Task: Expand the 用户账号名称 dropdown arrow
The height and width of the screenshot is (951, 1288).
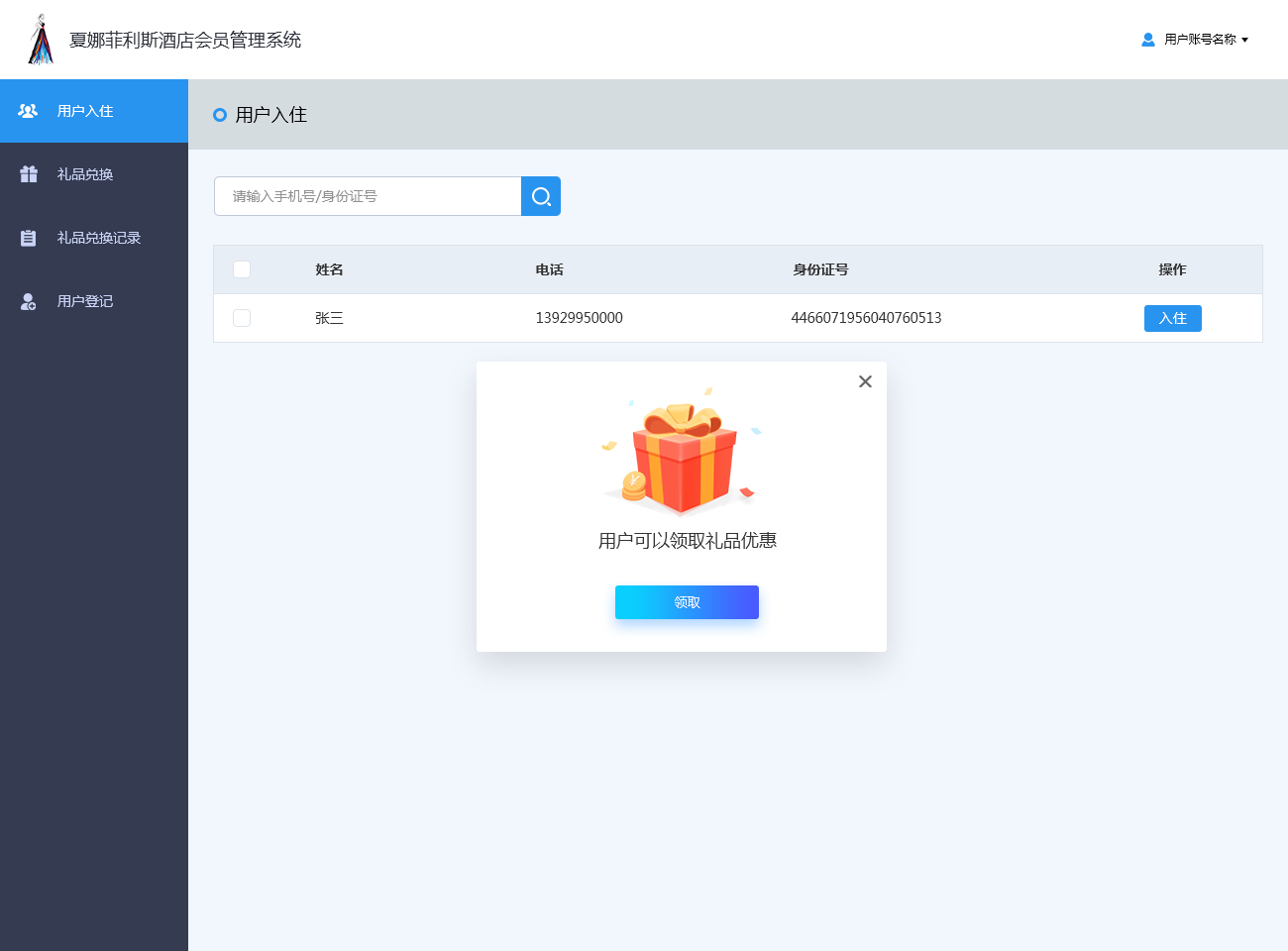Action: point(1244,40)
